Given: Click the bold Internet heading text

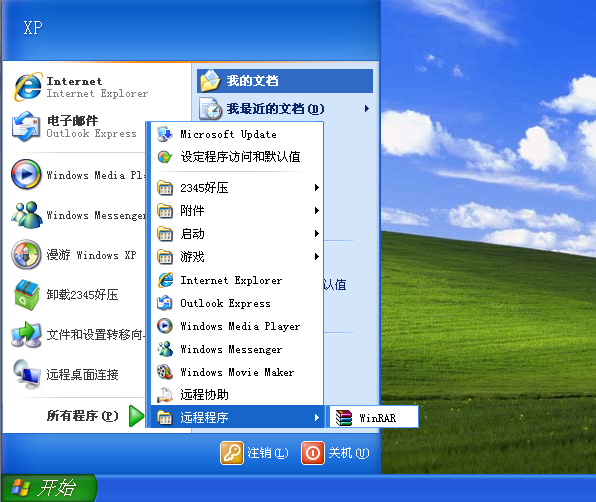Looking at the screenshot, I should pyautogui.click(x=74, y=81).
